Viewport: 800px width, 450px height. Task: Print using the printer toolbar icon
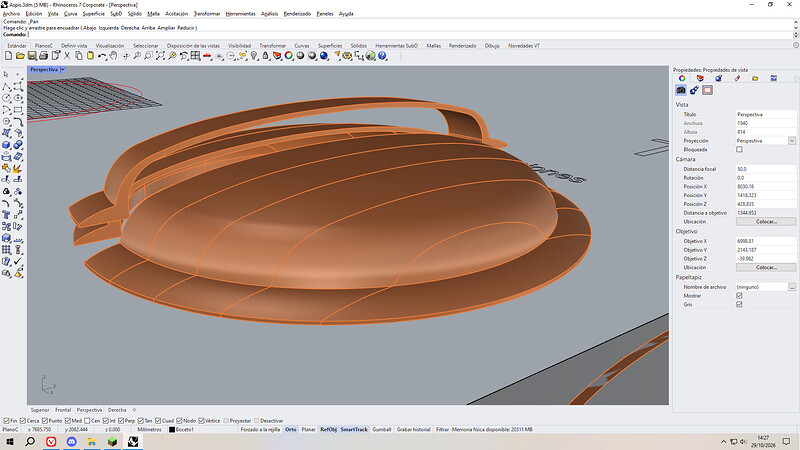[x=43, y=56]
